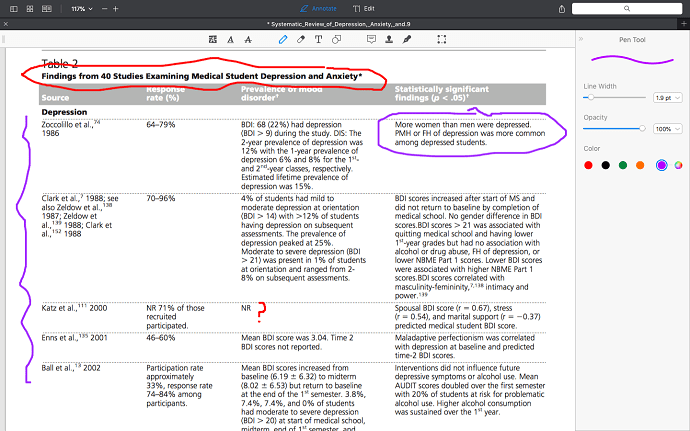Open the Share menu icon
The height and width of the screenshot is (431, 690).
[562, 9]
